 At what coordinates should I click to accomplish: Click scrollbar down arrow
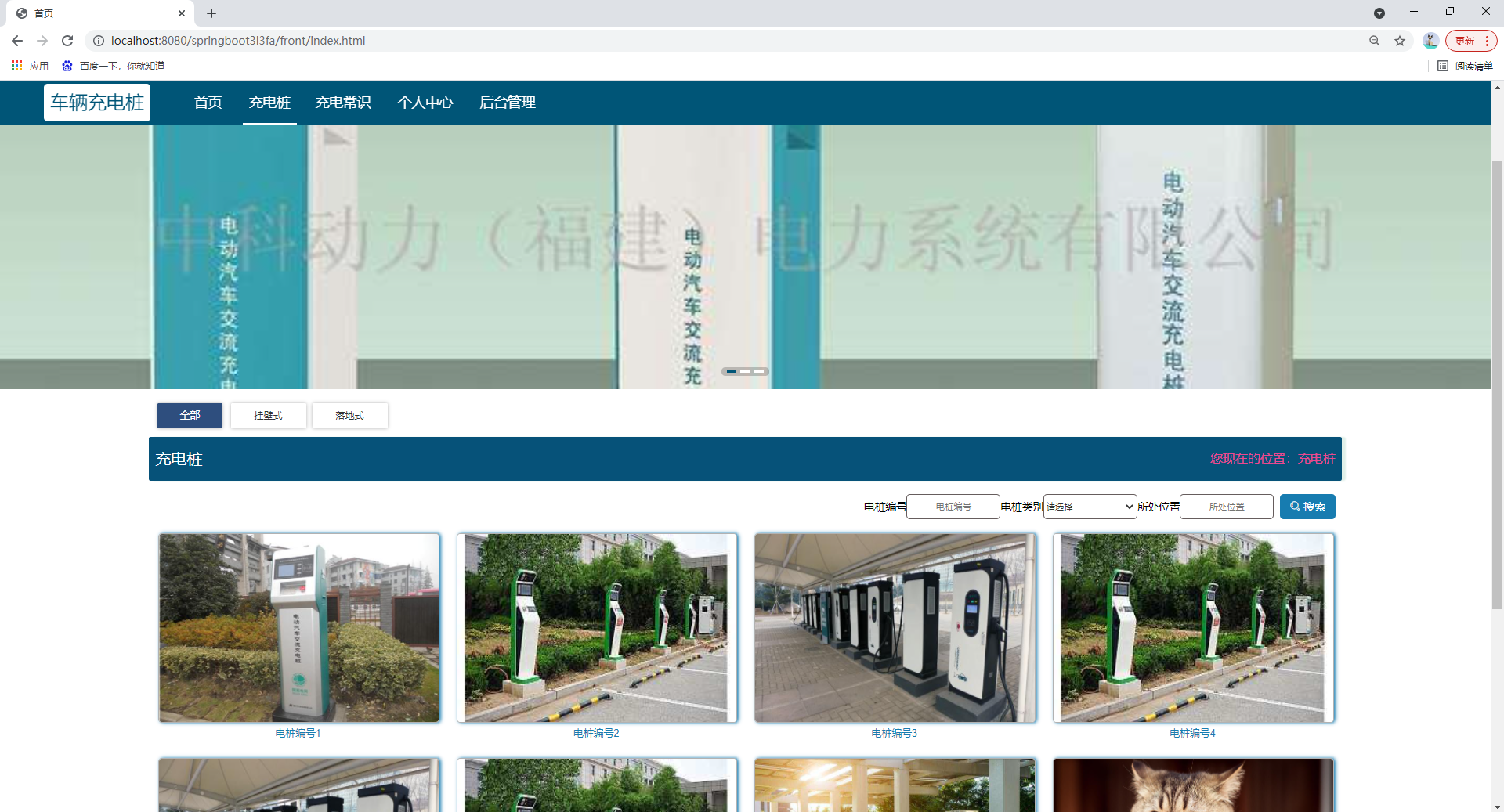pos(1497,806)
